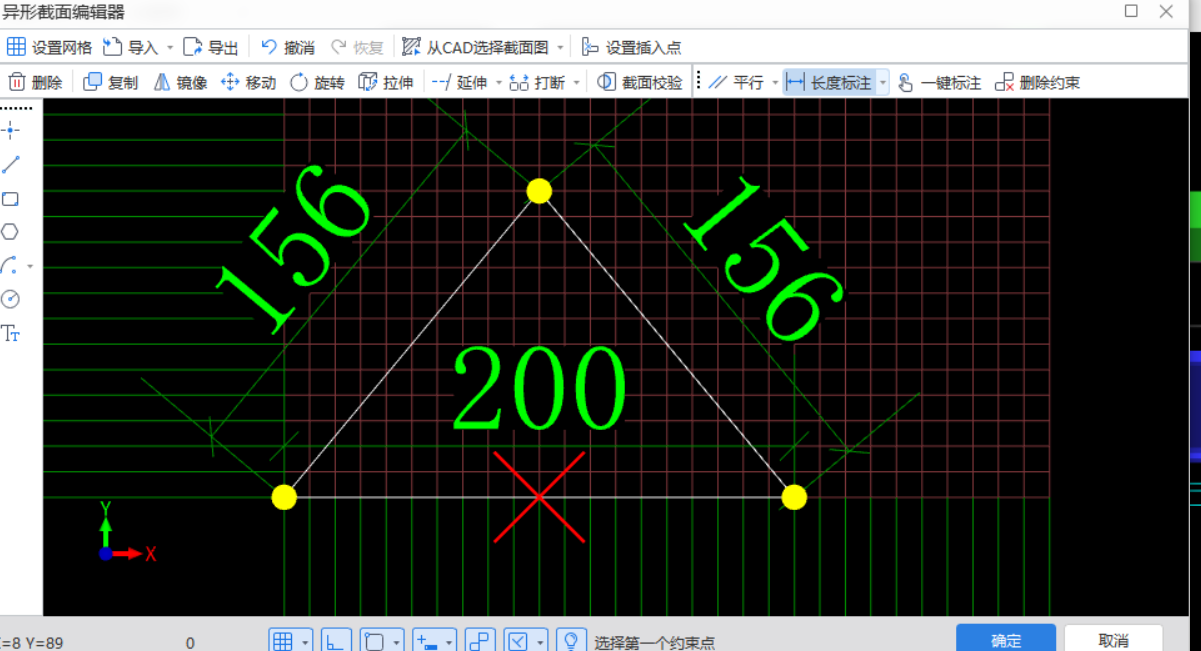
Task: Toggle the bottom-bar box with diagonal arrow
Action: click(x=518, y=641)
